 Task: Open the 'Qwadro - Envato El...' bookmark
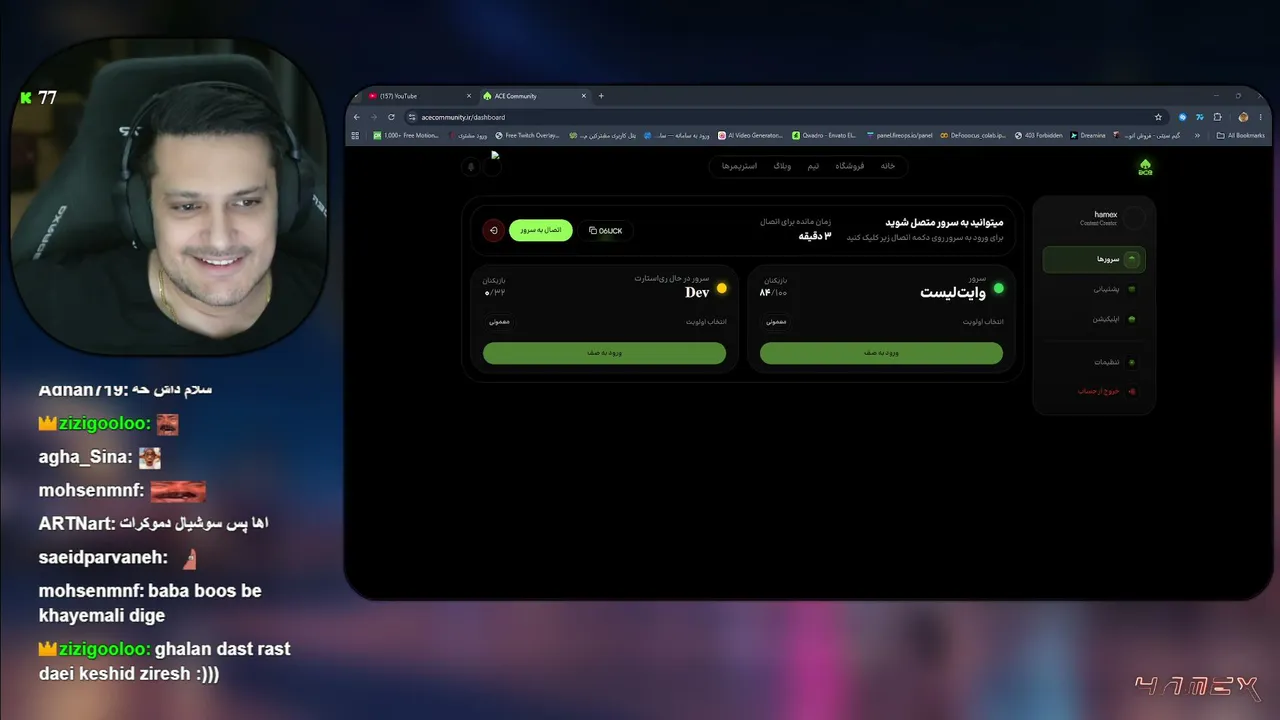824,136
